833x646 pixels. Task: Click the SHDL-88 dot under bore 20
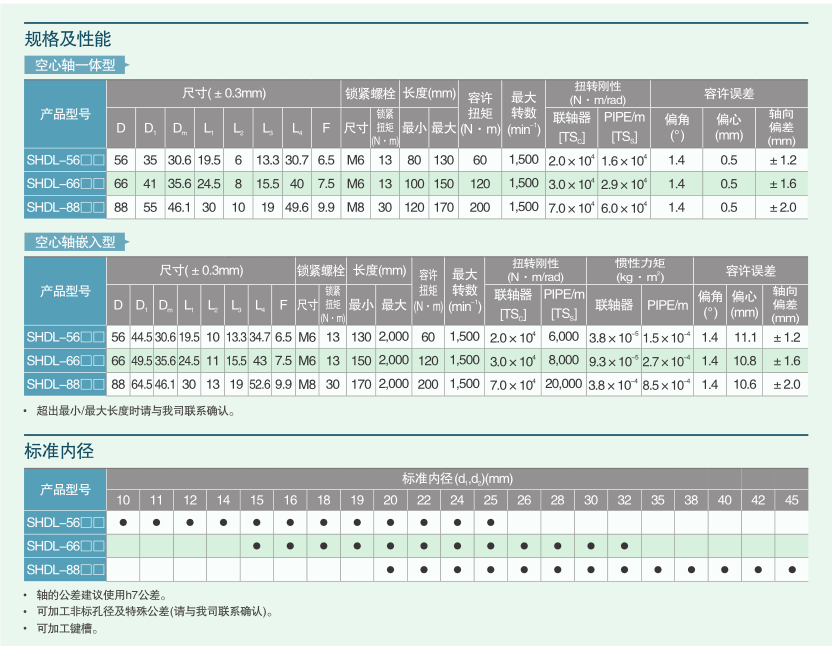tap(390, 570)
